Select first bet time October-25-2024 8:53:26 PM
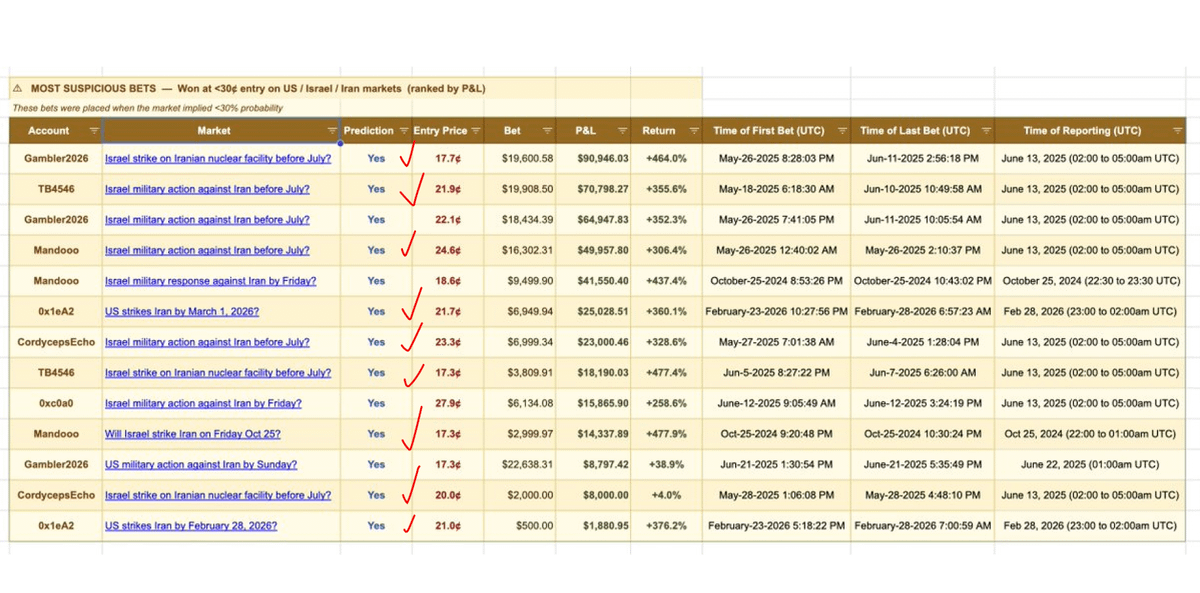This screenshot has width=1200, height=593. pos(777,281)
